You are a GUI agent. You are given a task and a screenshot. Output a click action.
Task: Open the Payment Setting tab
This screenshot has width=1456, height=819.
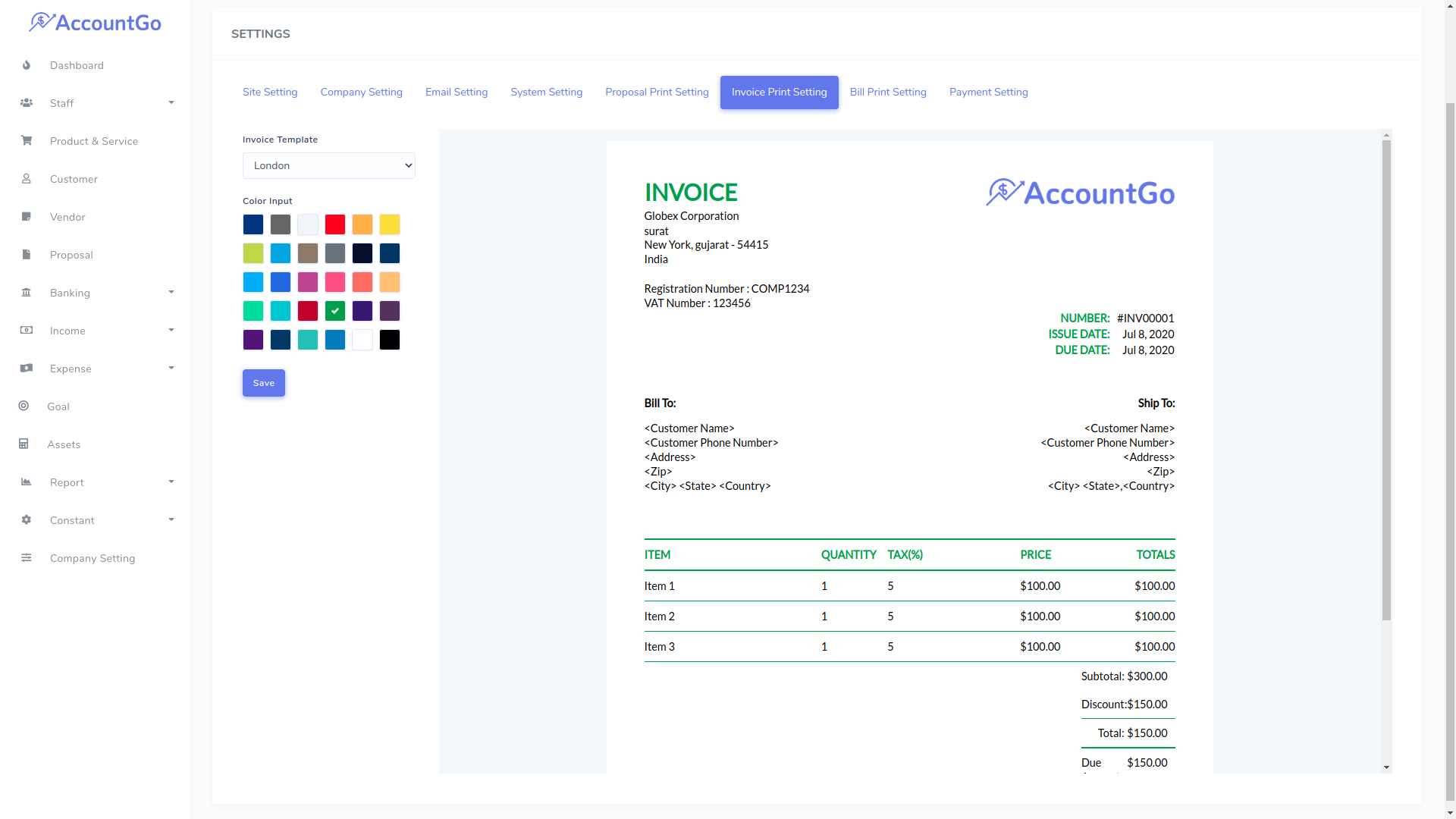(988, 92)
